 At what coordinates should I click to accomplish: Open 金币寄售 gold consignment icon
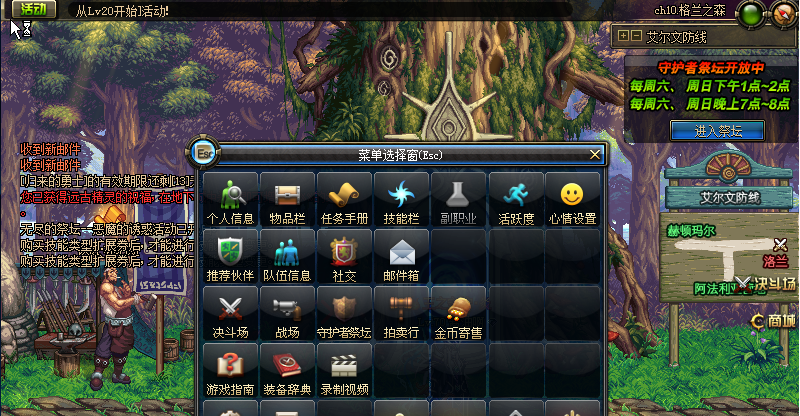(x=459, y=314)
